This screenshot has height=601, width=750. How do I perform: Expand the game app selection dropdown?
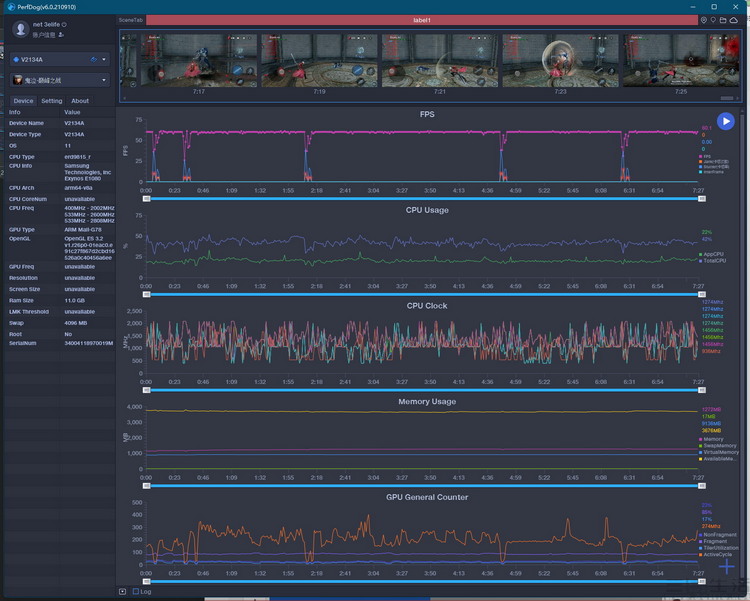(60, 80)
